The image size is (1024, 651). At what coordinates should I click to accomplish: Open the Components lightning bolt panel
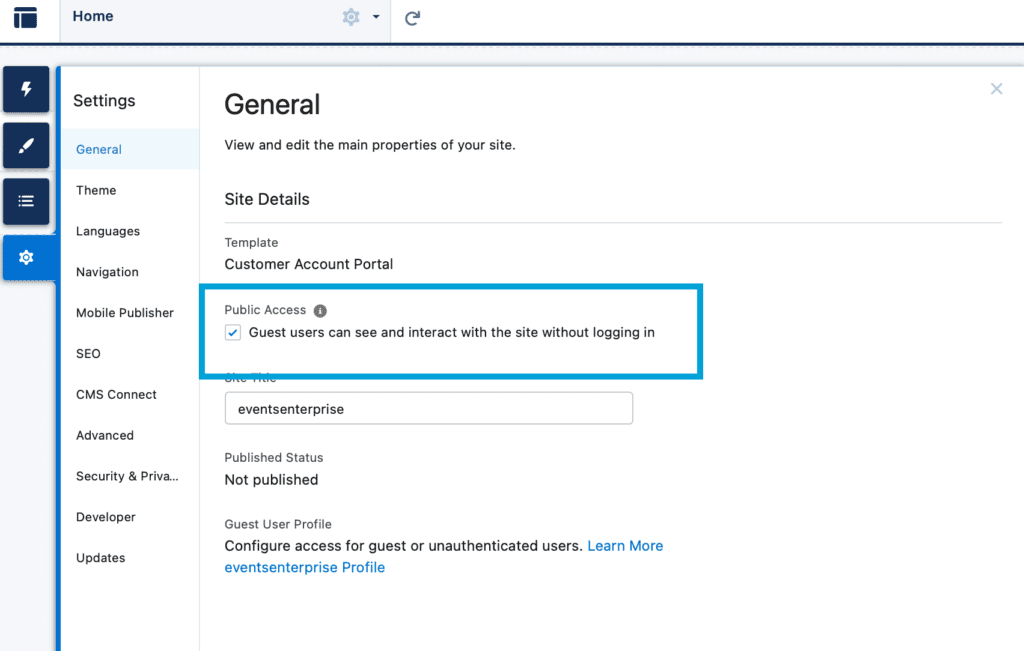[x=26, y=89]
